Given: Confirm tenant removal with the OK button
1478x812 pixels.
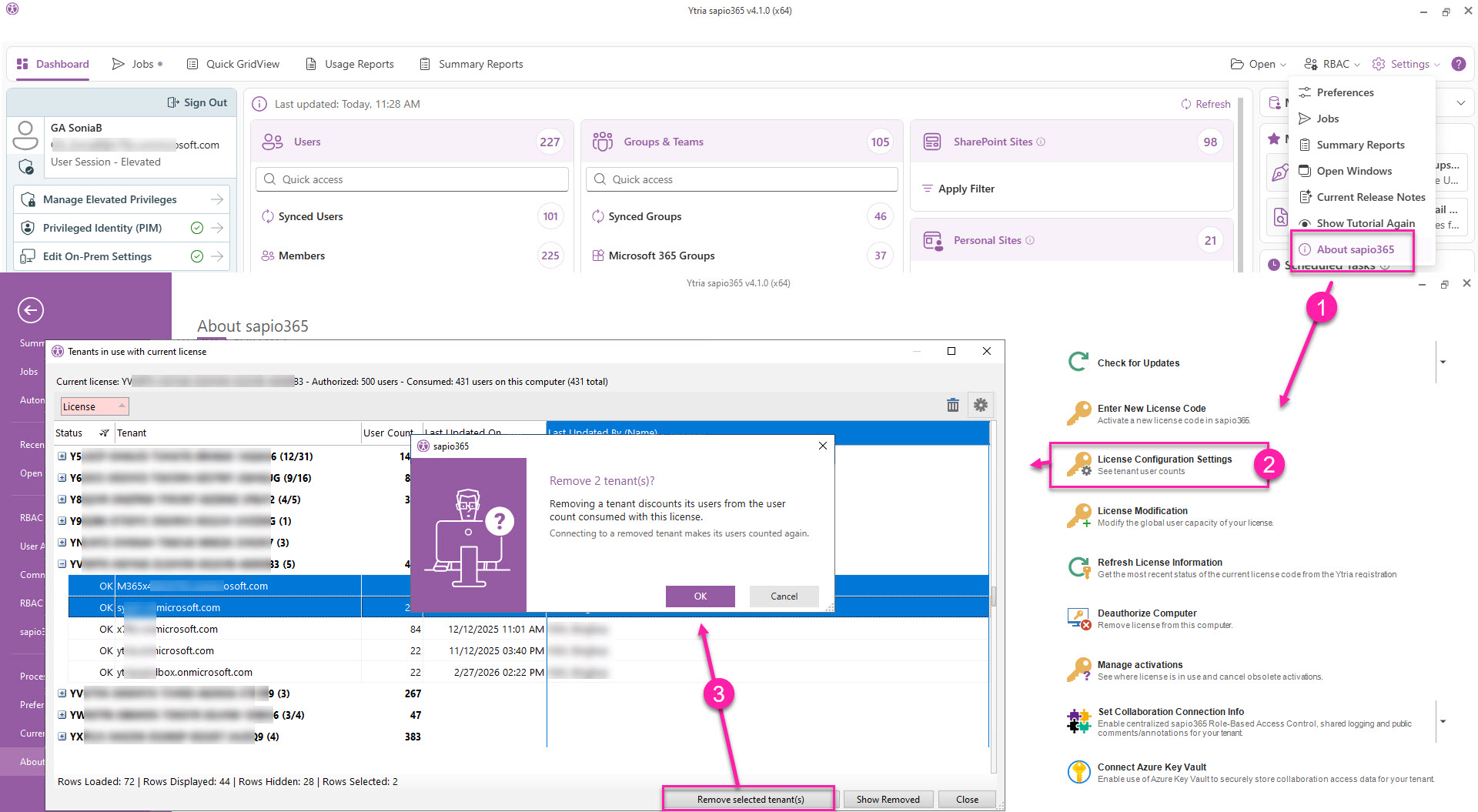Looking at the screenshot, I should [x=701, y=596].
